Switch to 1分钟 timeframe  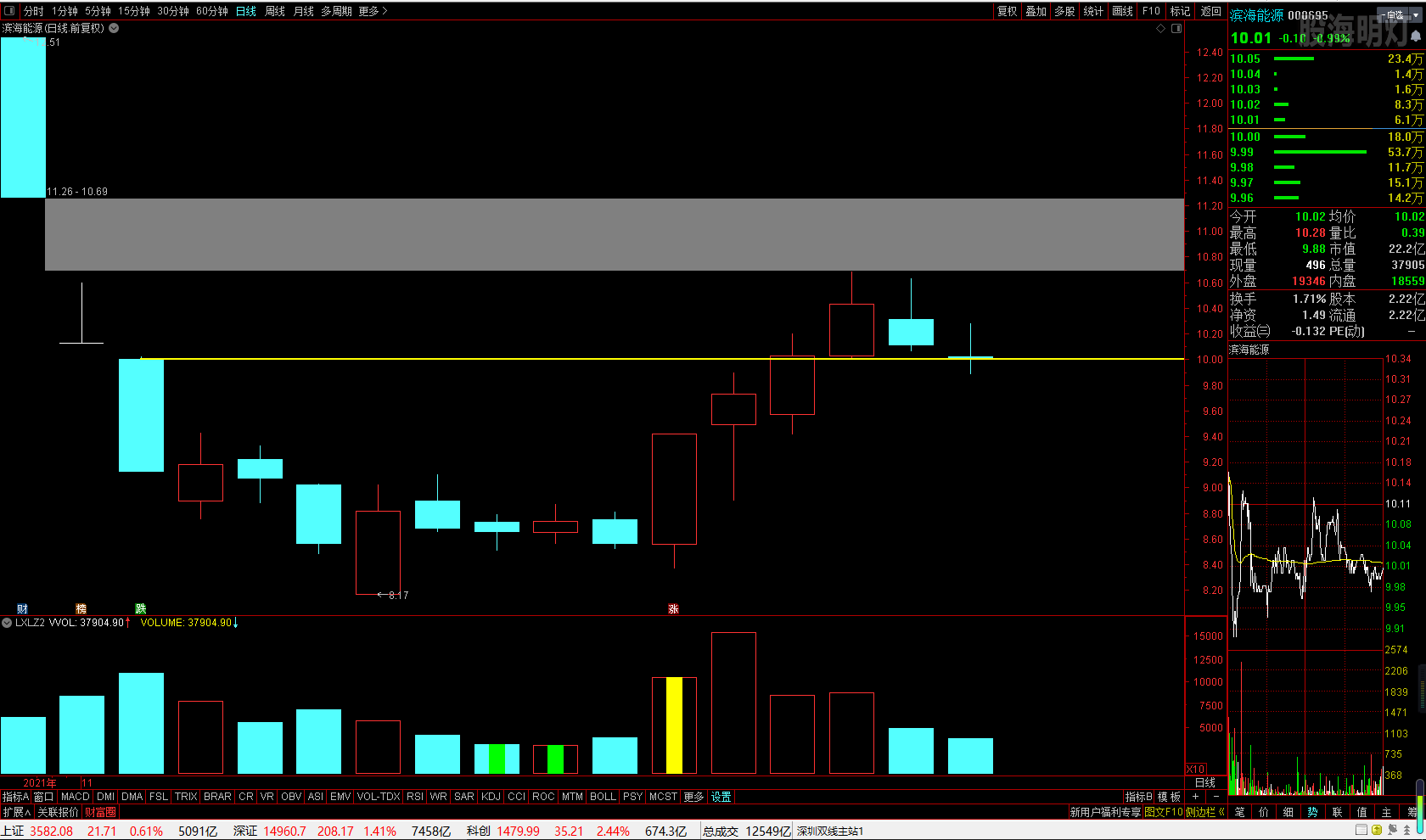[x=65, y=11]
